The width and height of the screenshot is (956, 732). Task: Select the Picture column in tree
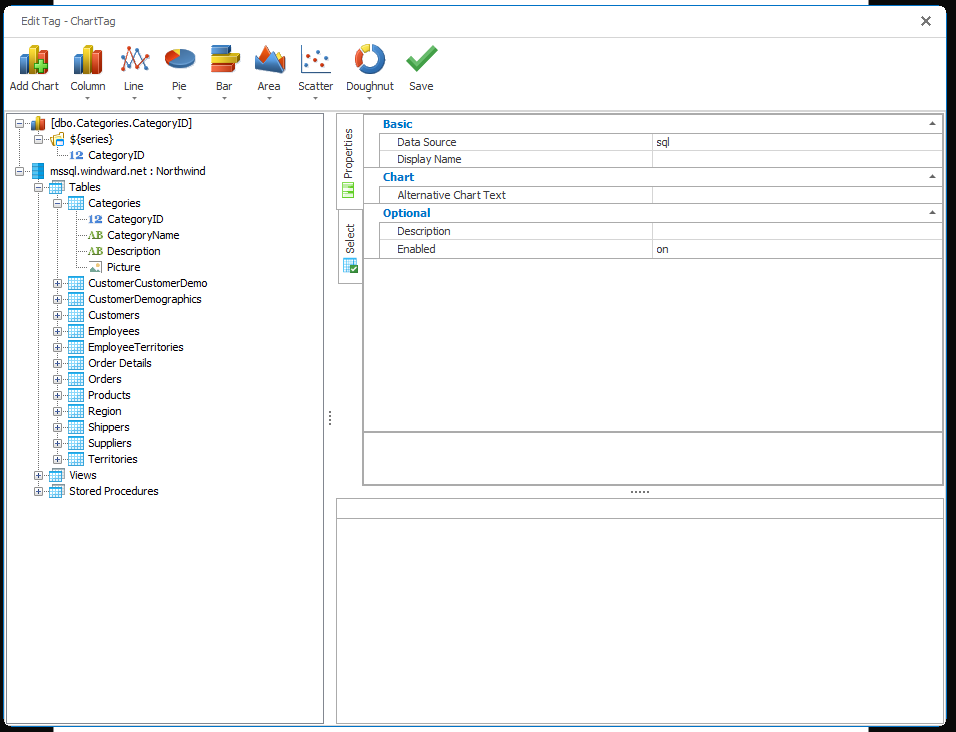point(124,268)
